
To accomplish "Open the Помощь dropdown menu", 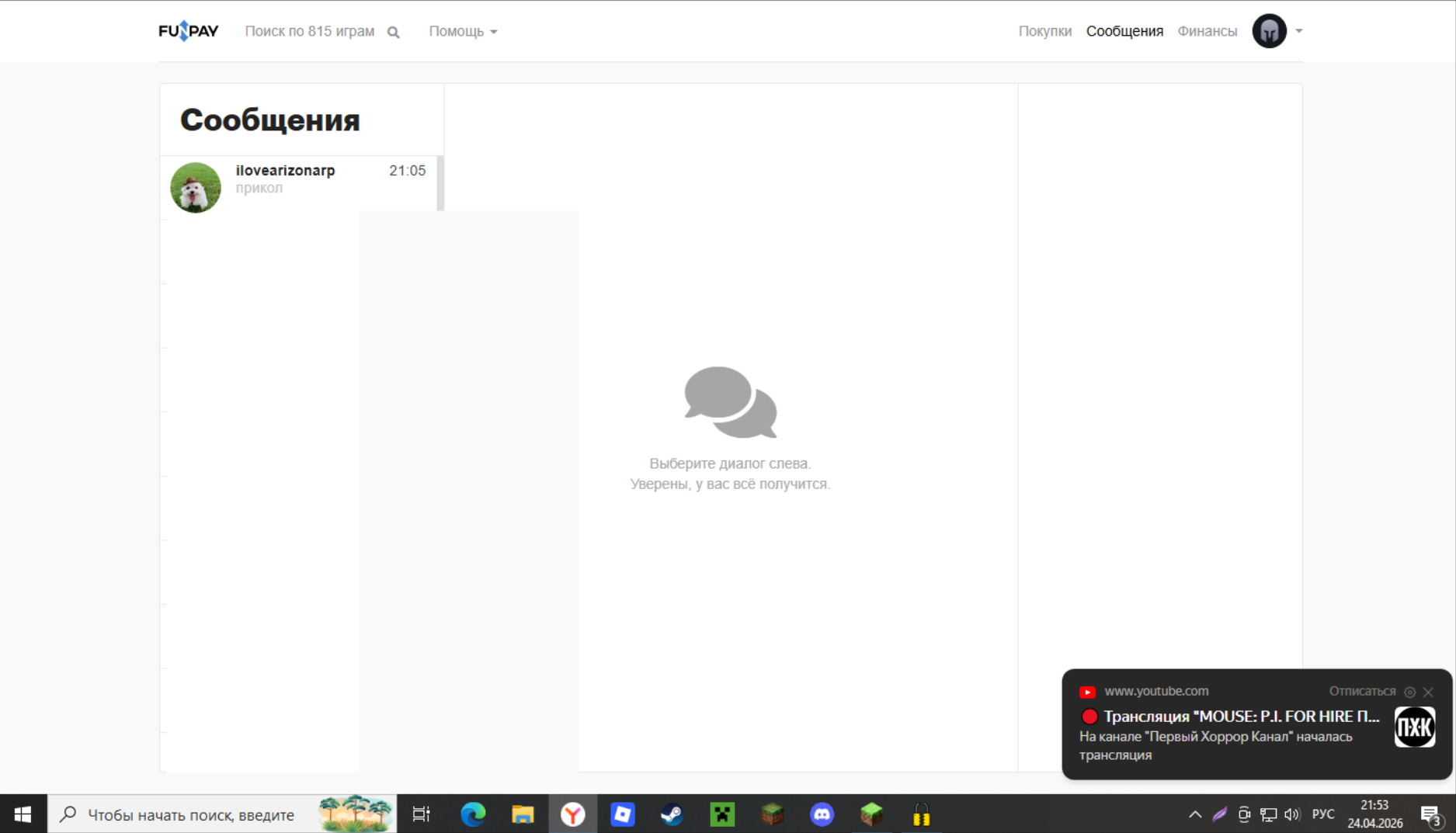I will pos(463,31).
